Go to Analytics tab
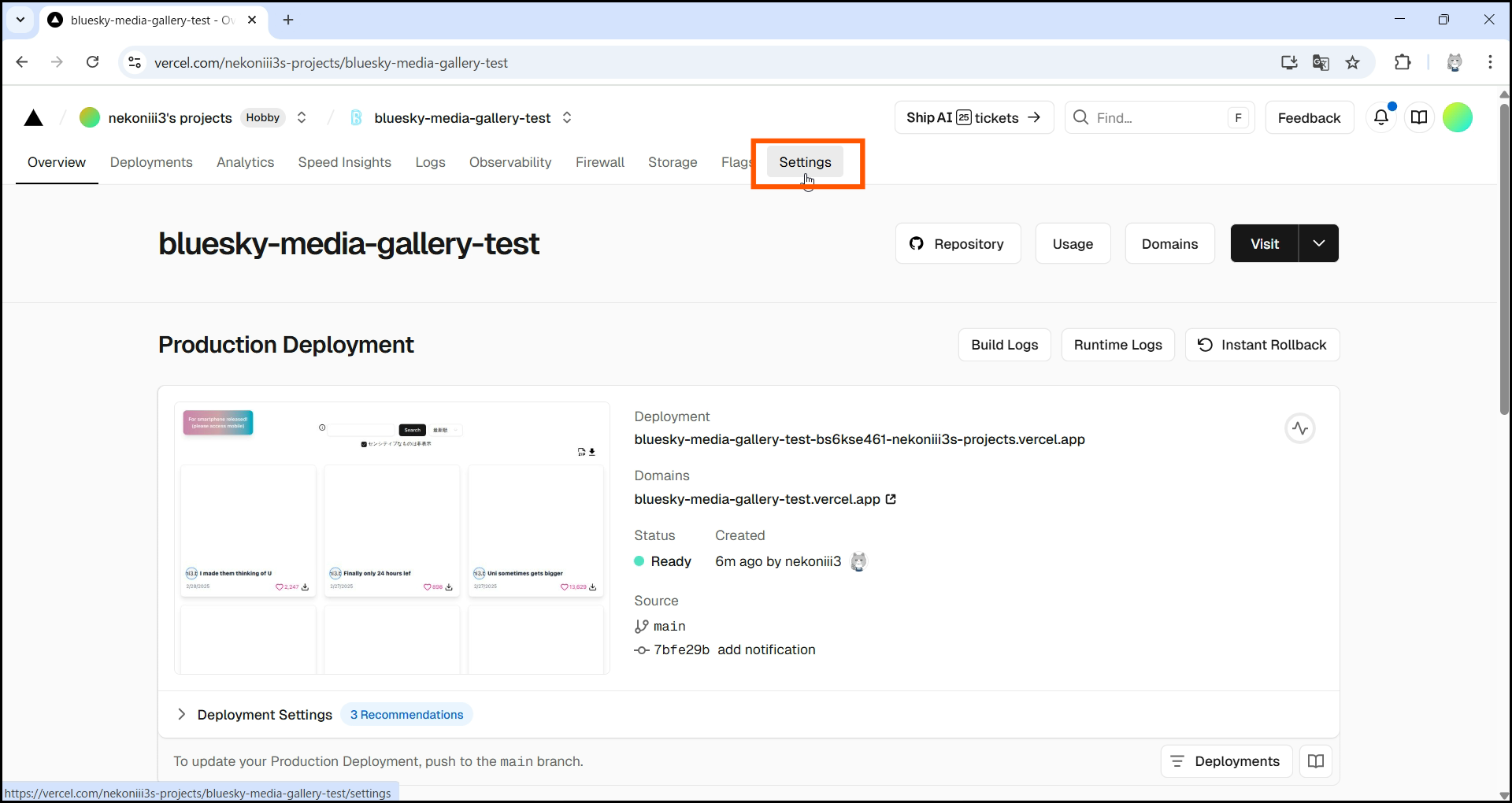1512x803 pixels. point(246,162)
